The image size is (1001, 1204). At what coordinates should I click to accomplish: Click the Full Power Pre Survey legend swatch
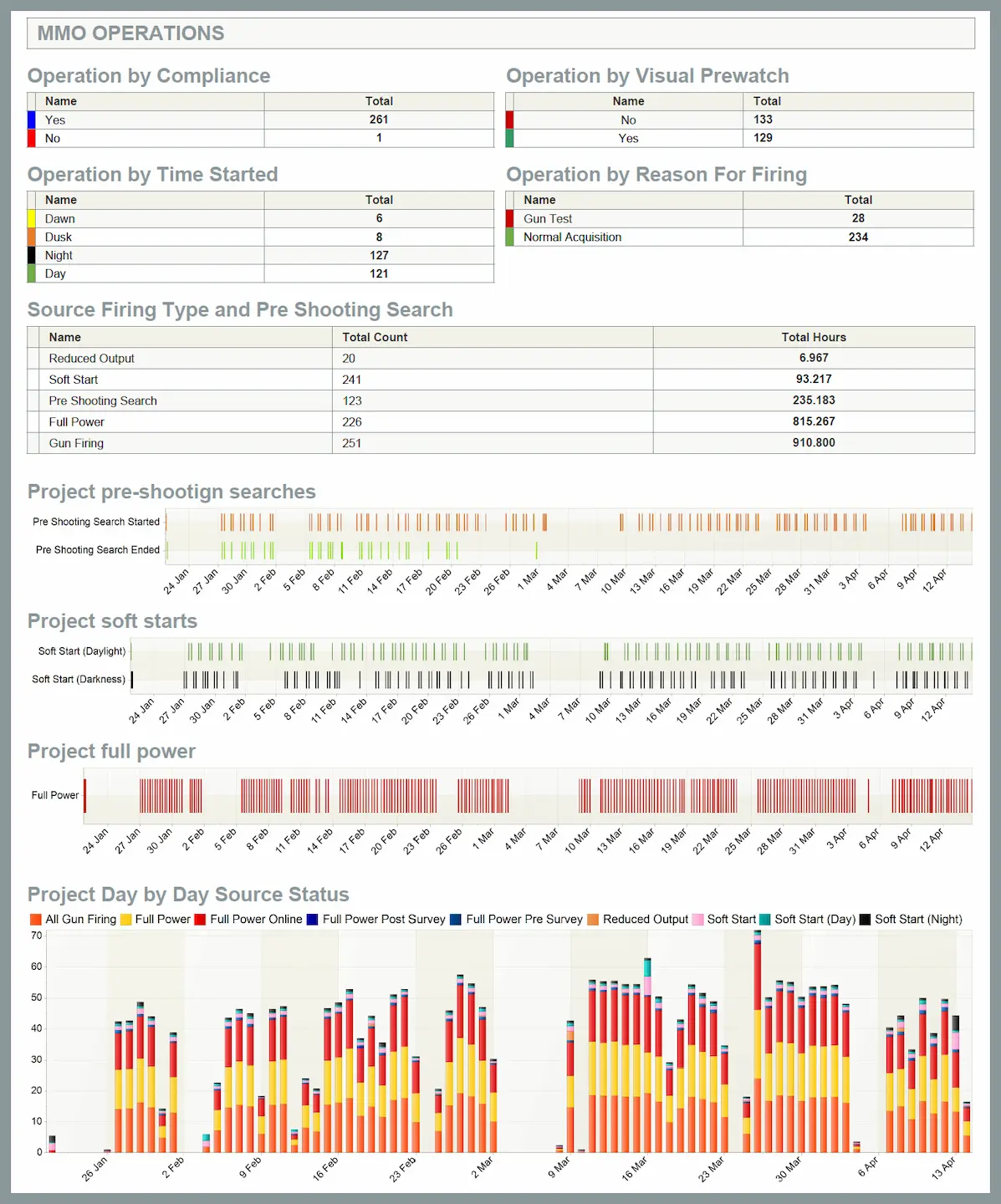coord(456,920)
